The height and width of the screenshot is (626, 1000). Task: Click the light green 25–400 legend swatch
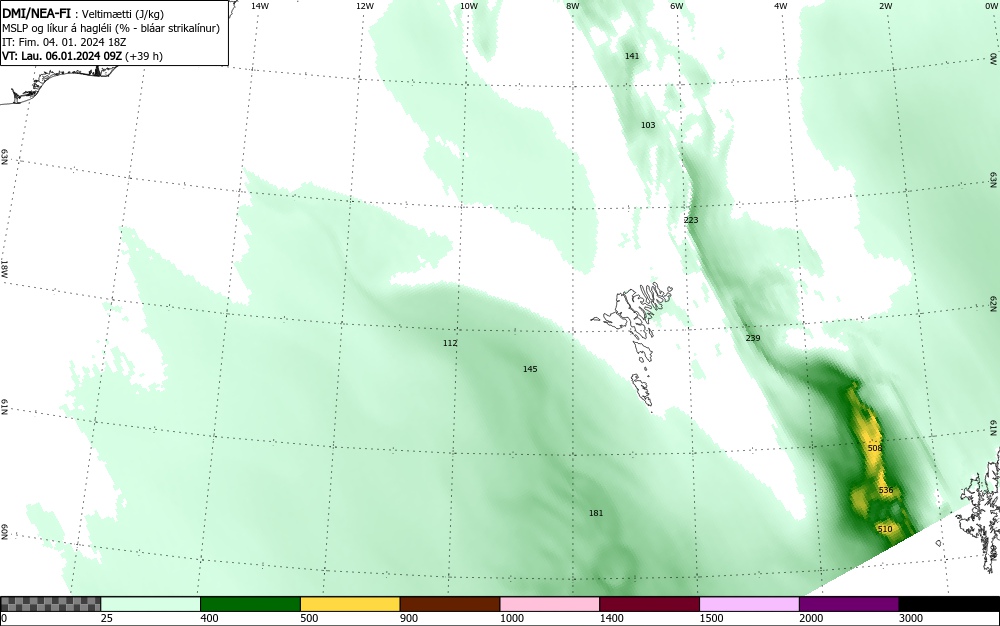(x=151, y=604)
